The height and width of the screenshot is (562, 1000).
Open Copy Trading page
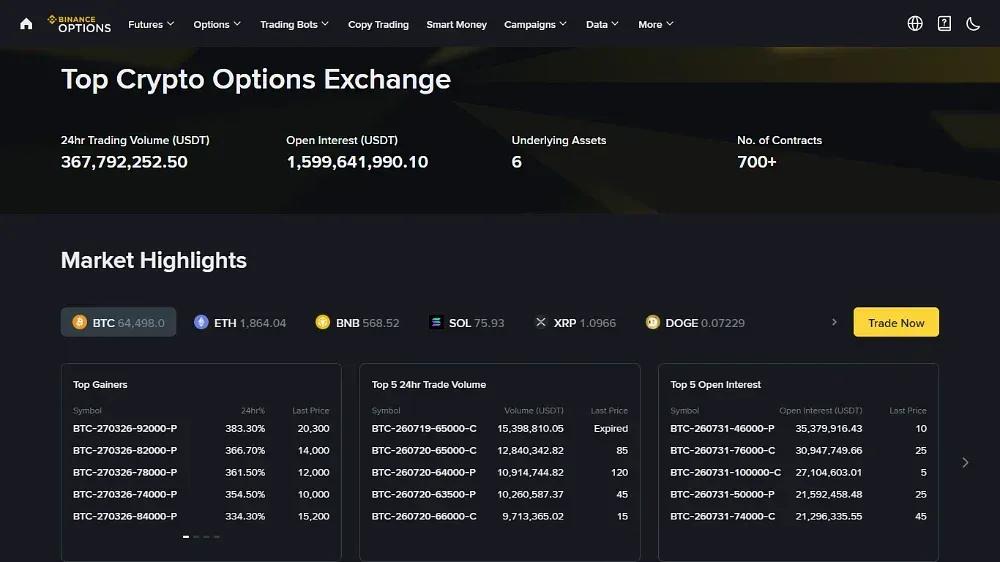tap(378, 24)
